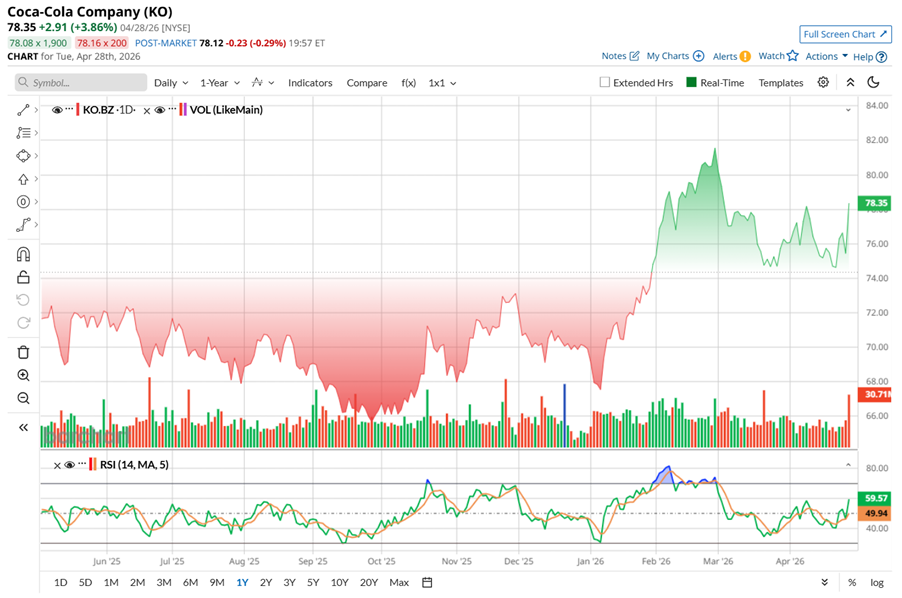Collapse the main chart pane chevron
The height and width of the screenshot is (598, 902).
[848, 110]
